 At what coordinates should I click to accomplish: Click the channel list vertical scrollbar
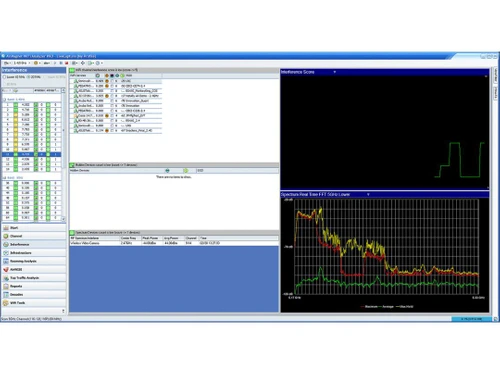63,154
